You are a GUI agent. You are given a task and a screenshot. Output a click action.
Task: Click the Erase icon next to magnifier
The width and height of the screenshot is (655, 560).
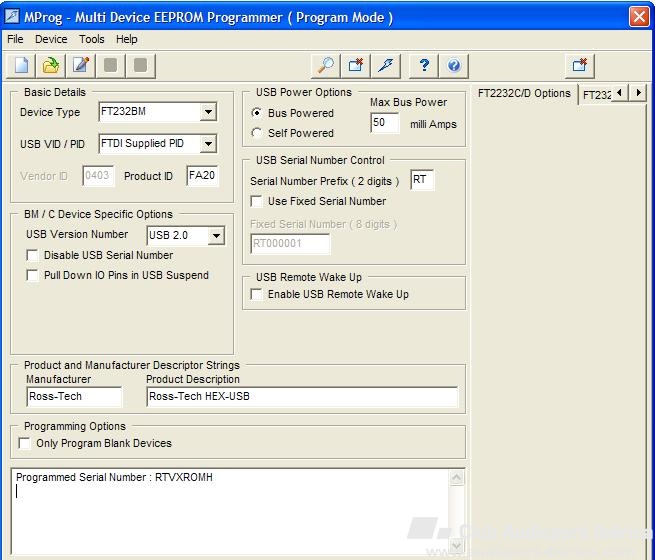pyautogui.click(x=356, y=66)
